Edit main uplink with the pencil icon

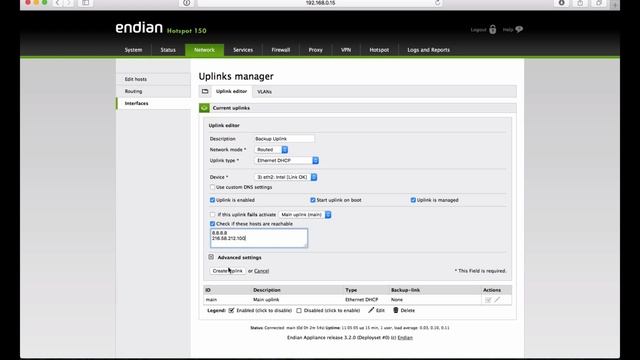pyautogui.click(x=497, y=300)
